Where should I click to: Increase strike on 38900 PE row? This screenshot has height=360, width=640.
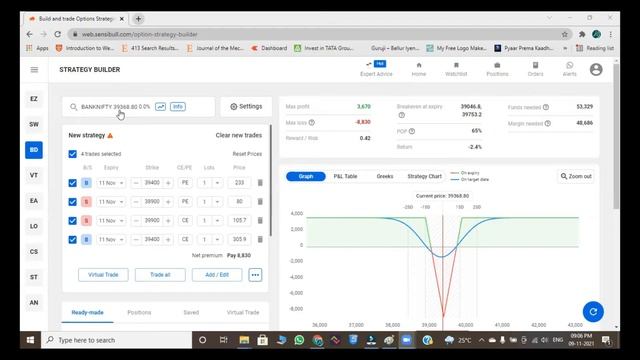click(x=168, y=202)
